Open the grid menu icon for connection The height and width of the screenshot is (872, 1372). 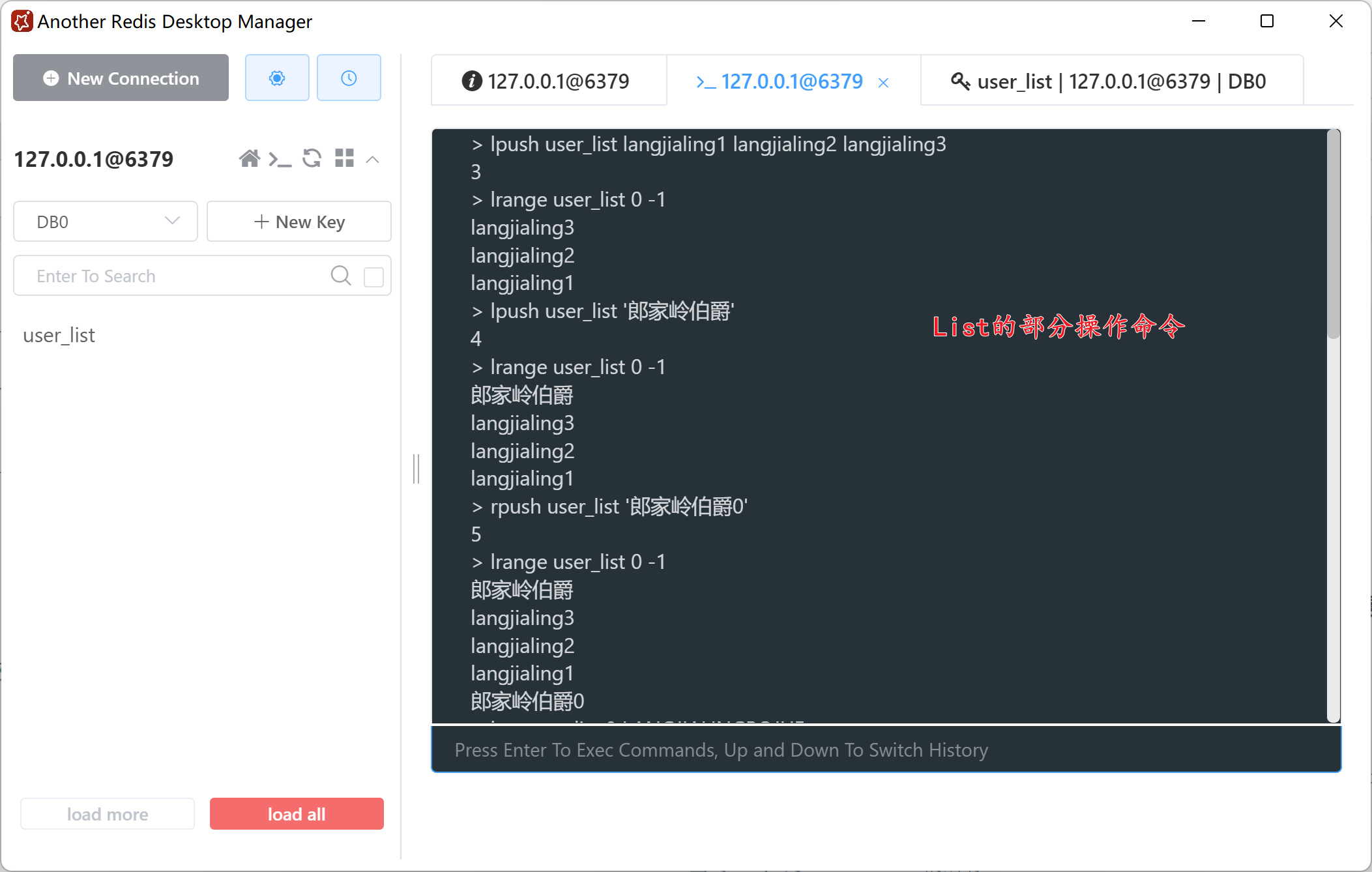point(344,158)
